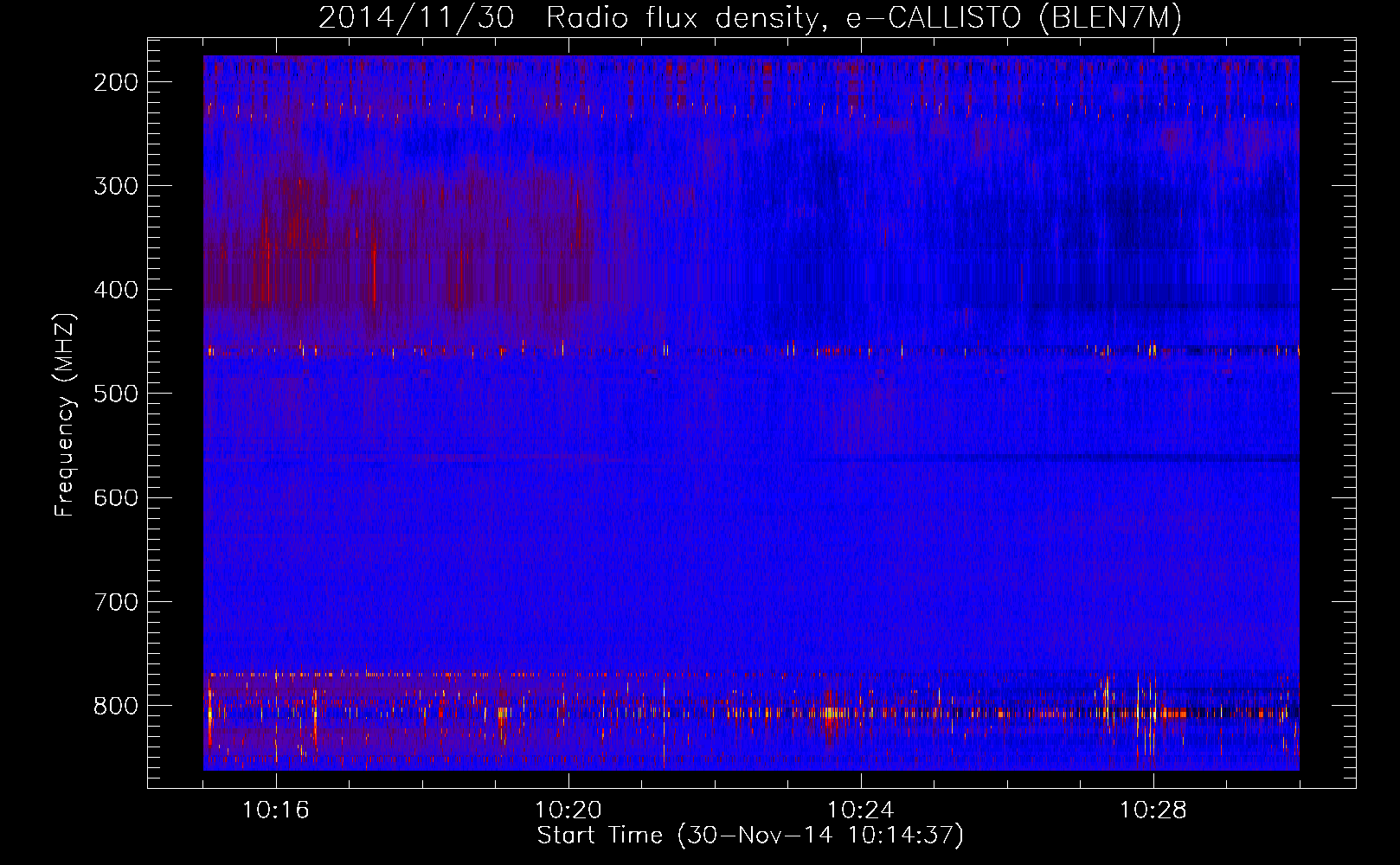Click the 'Start Time (30-Nov-14 10:14:37)' label

750,836
